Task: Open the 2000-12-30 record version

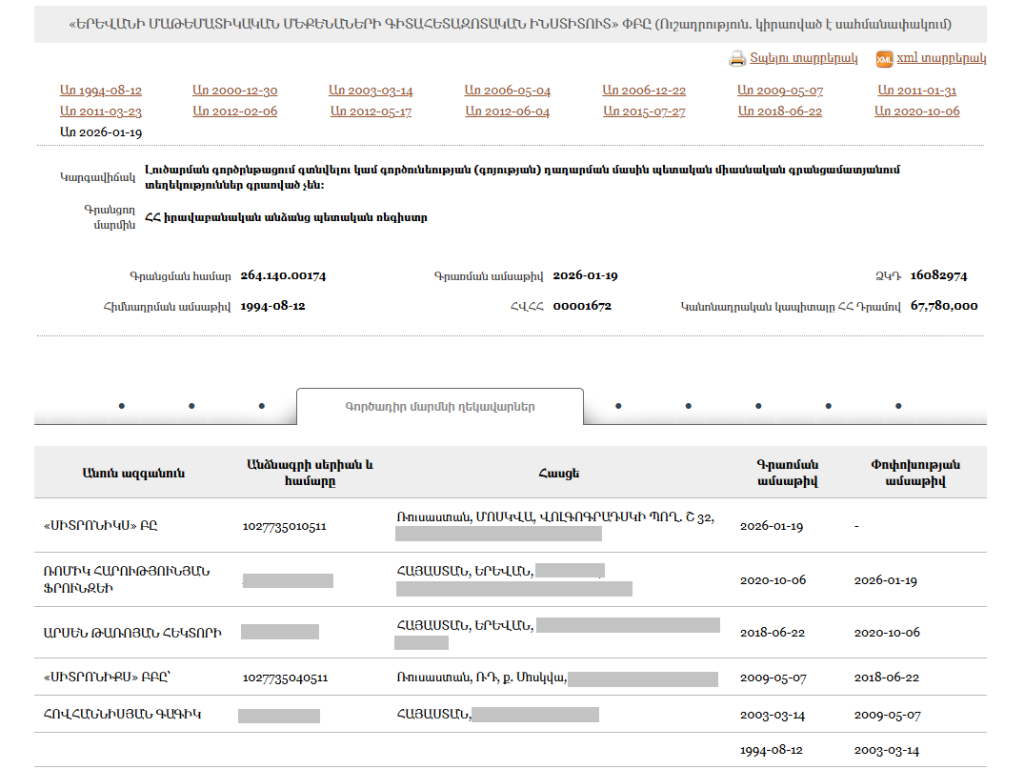Action: tap(235, 91)
